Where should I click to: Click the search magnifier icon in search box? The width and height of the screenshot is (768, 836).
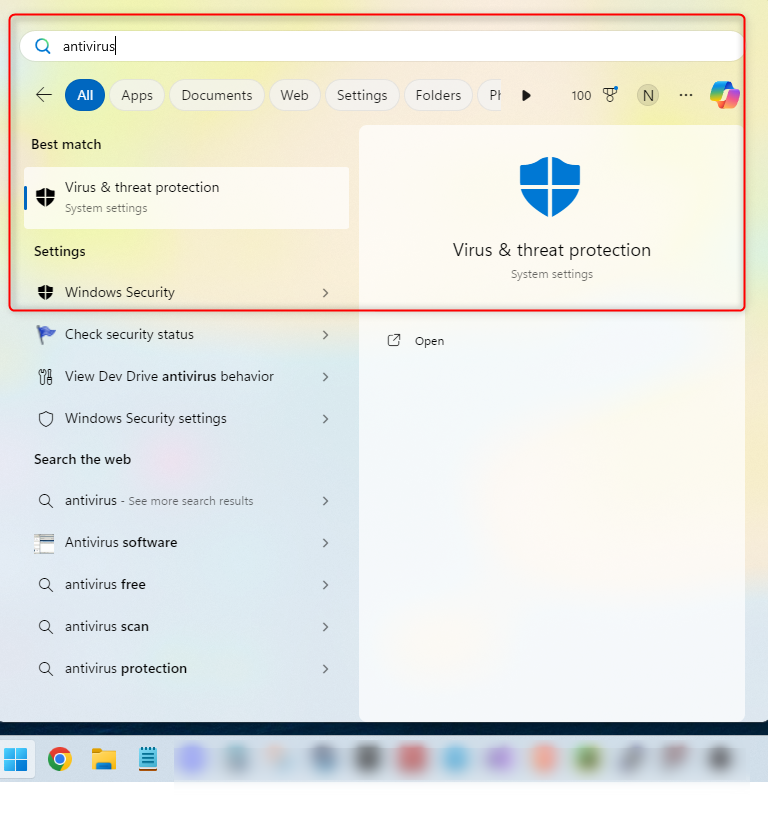[43, 46]
